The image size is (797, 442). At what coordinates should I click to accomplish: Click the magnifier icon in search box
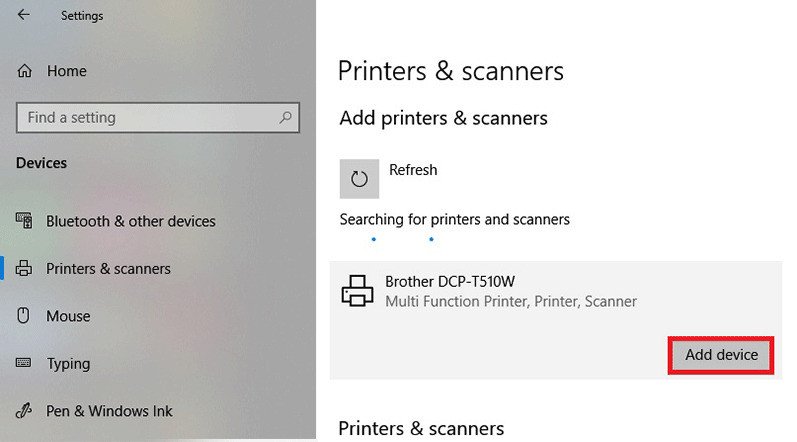[285, 118]
